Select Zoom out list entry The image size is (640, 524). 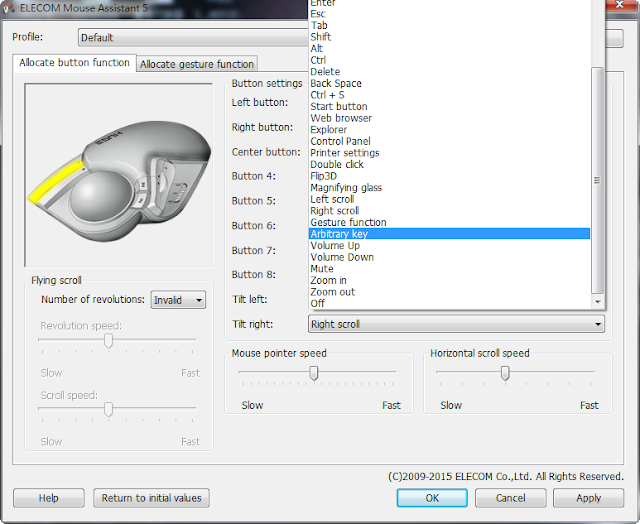click(449, 292)
